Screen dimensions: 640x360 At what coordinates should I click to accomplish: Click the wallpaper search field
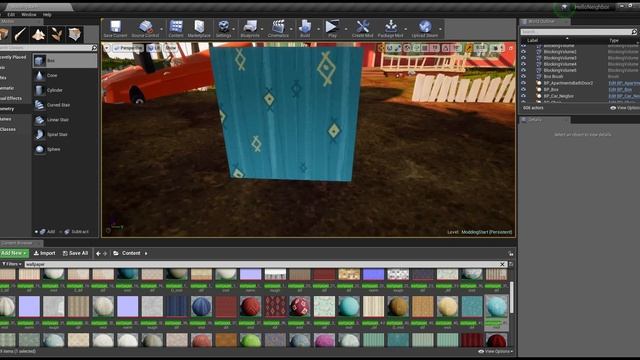(x=262, y=264)
